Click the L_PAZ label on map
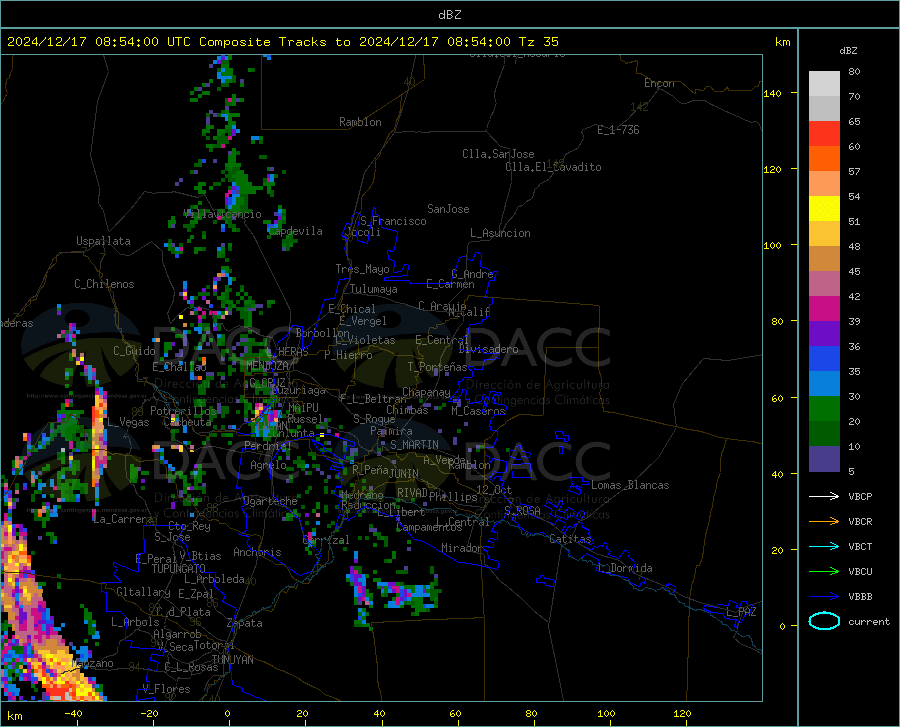This screenshot has width=900, height=727. tap(742, 612)
